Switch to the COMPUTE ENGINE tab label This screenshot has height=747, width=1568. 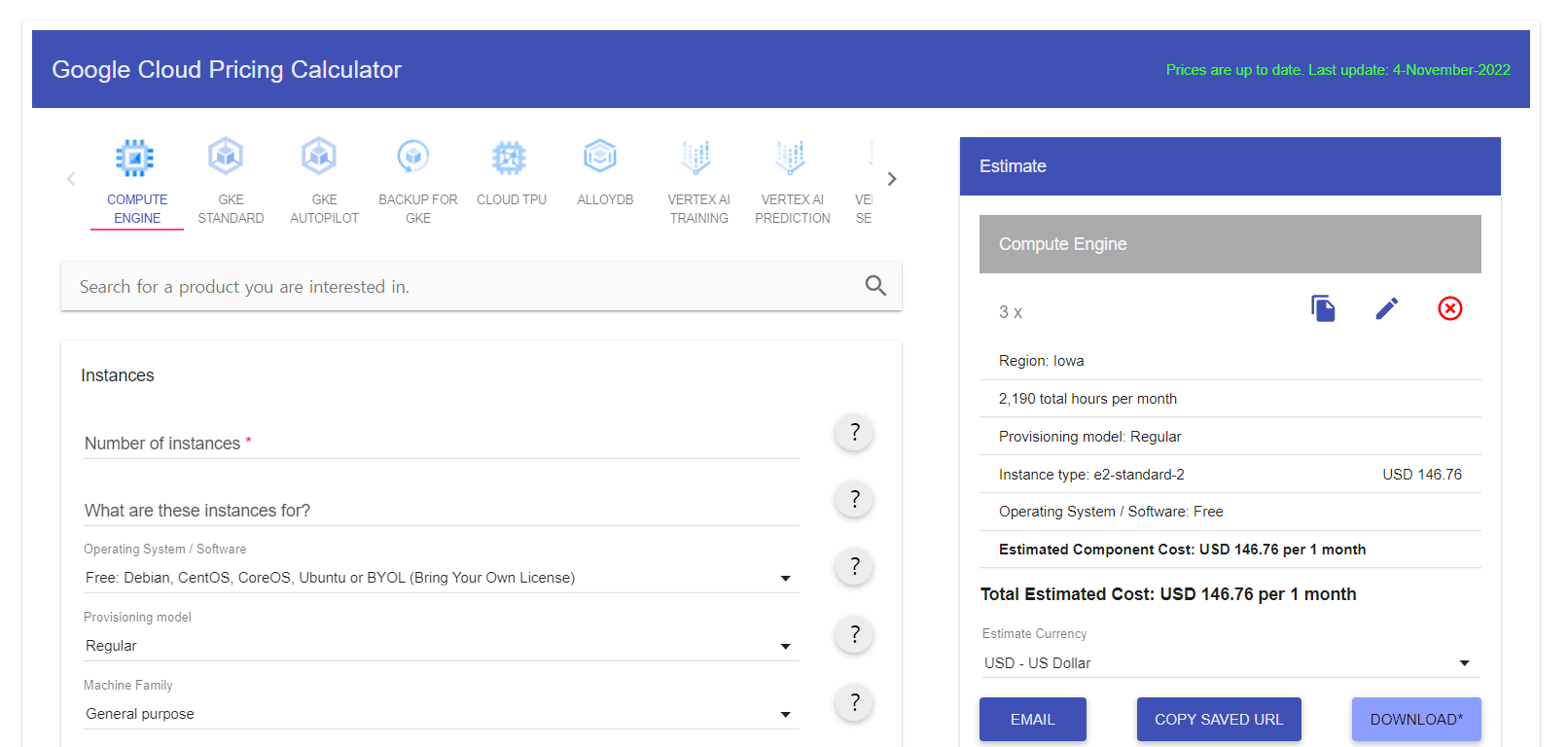click(x=137, y=209)
